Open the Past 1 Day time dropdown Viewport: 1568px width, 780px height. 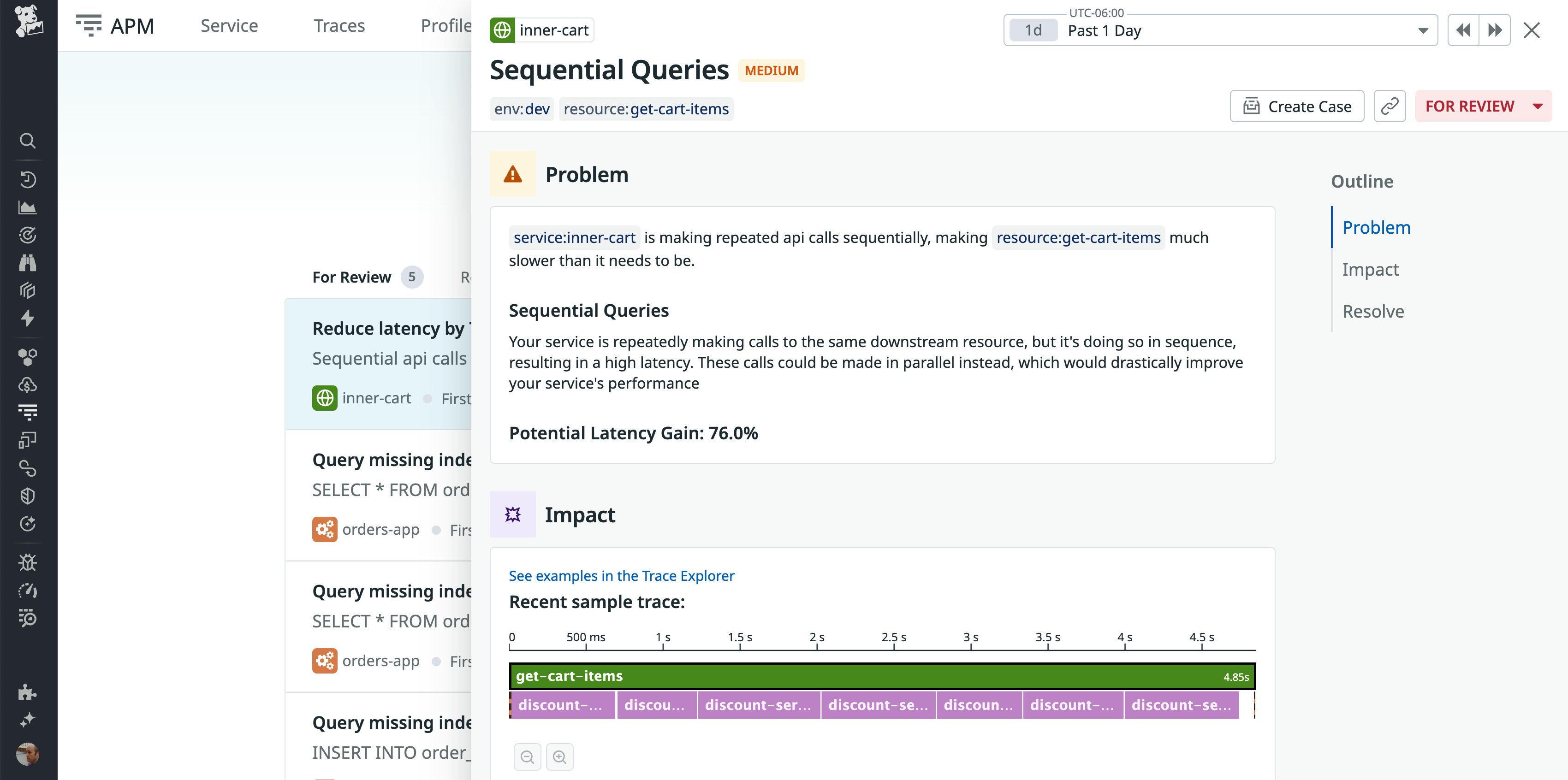click(1220, 30)
